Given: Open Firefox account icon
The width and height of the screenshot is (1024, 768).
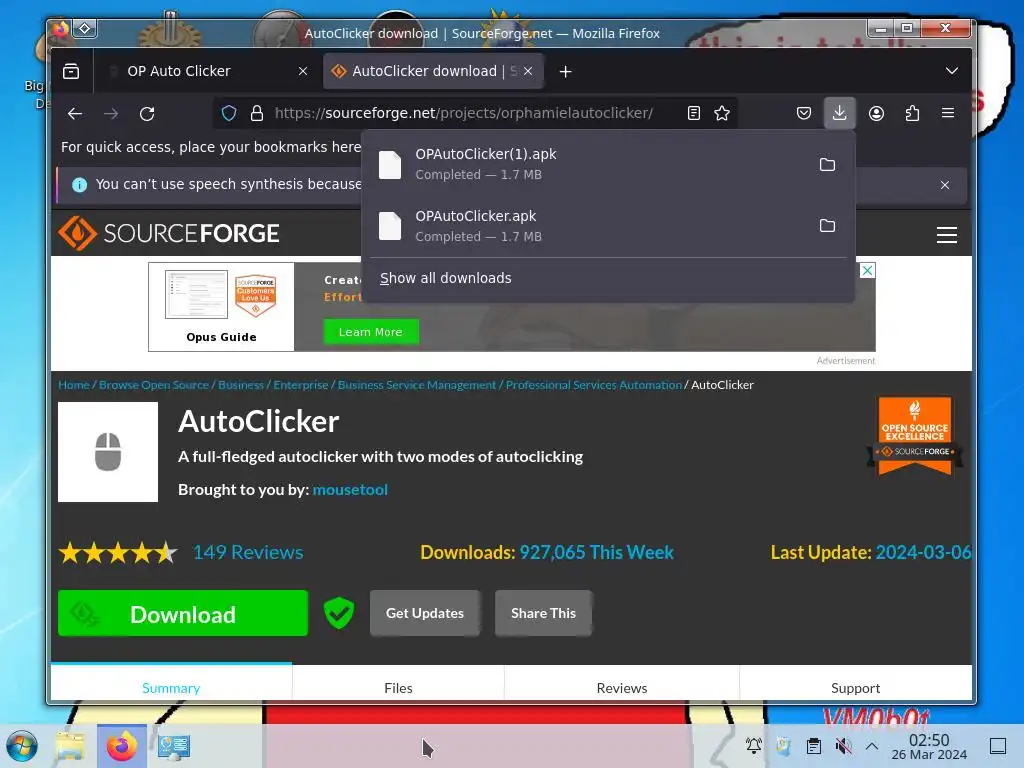Looking at the screenshot, I should coord(876,114).
